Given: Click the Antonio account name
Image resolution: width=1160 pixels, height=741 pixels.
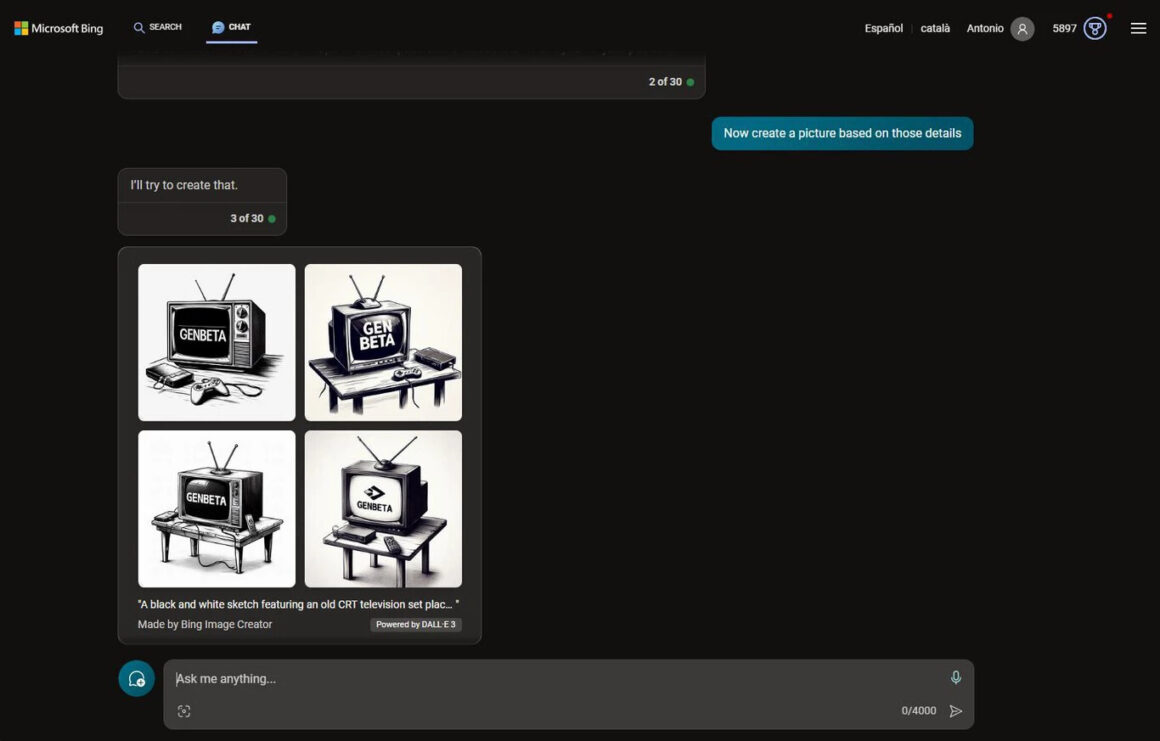Looking at the screenshot, I should tap(984, 29).
